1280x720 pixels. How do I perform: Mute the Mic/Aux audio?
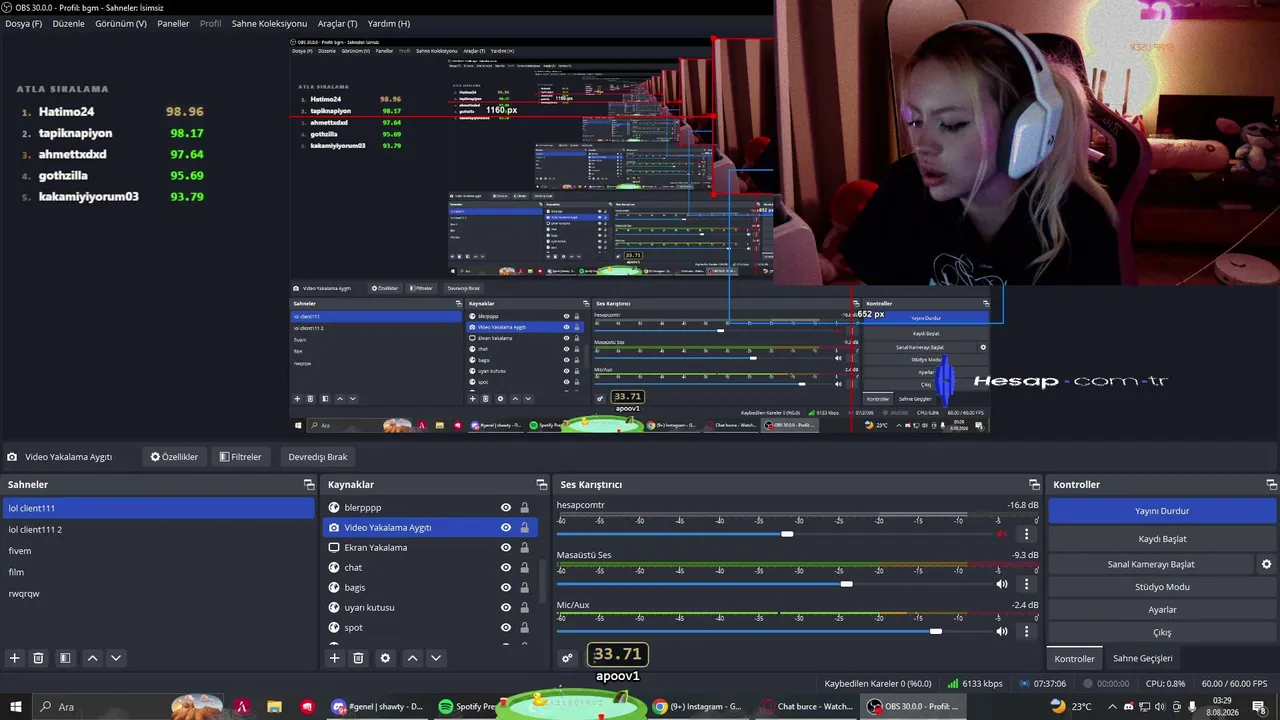[1002, 632]
